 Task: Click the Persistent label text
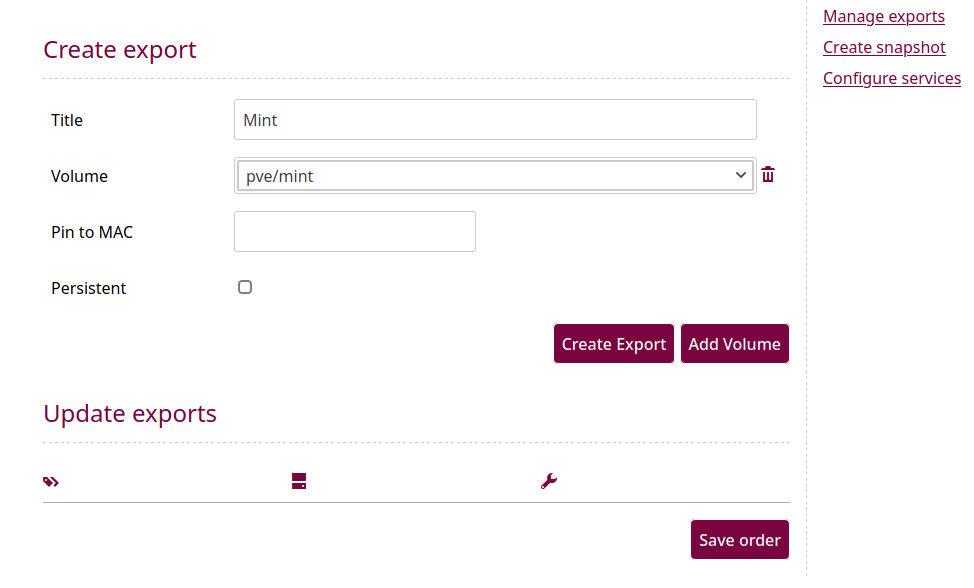[x=88, y=288]
